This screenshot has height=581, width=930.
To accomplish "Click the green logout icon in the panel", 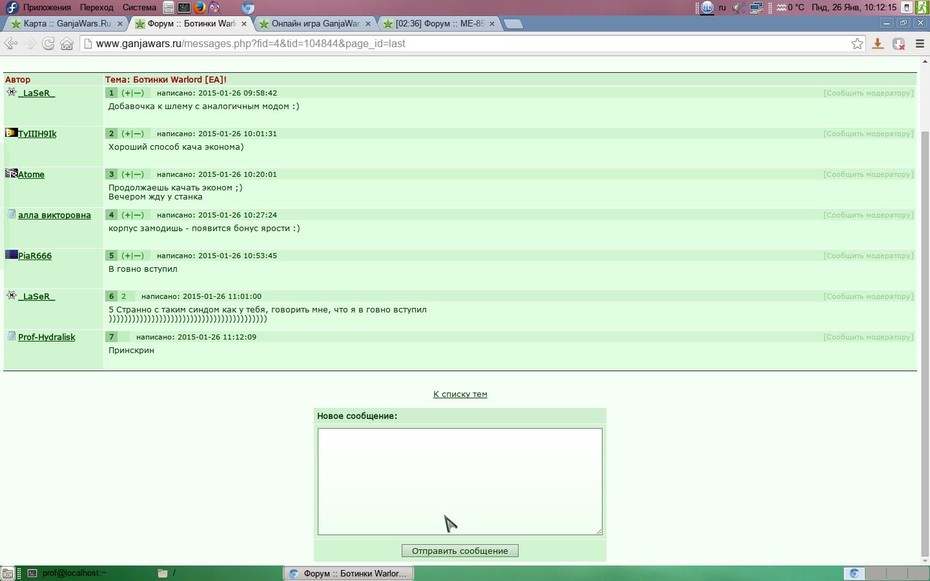I will pos(922,7).
